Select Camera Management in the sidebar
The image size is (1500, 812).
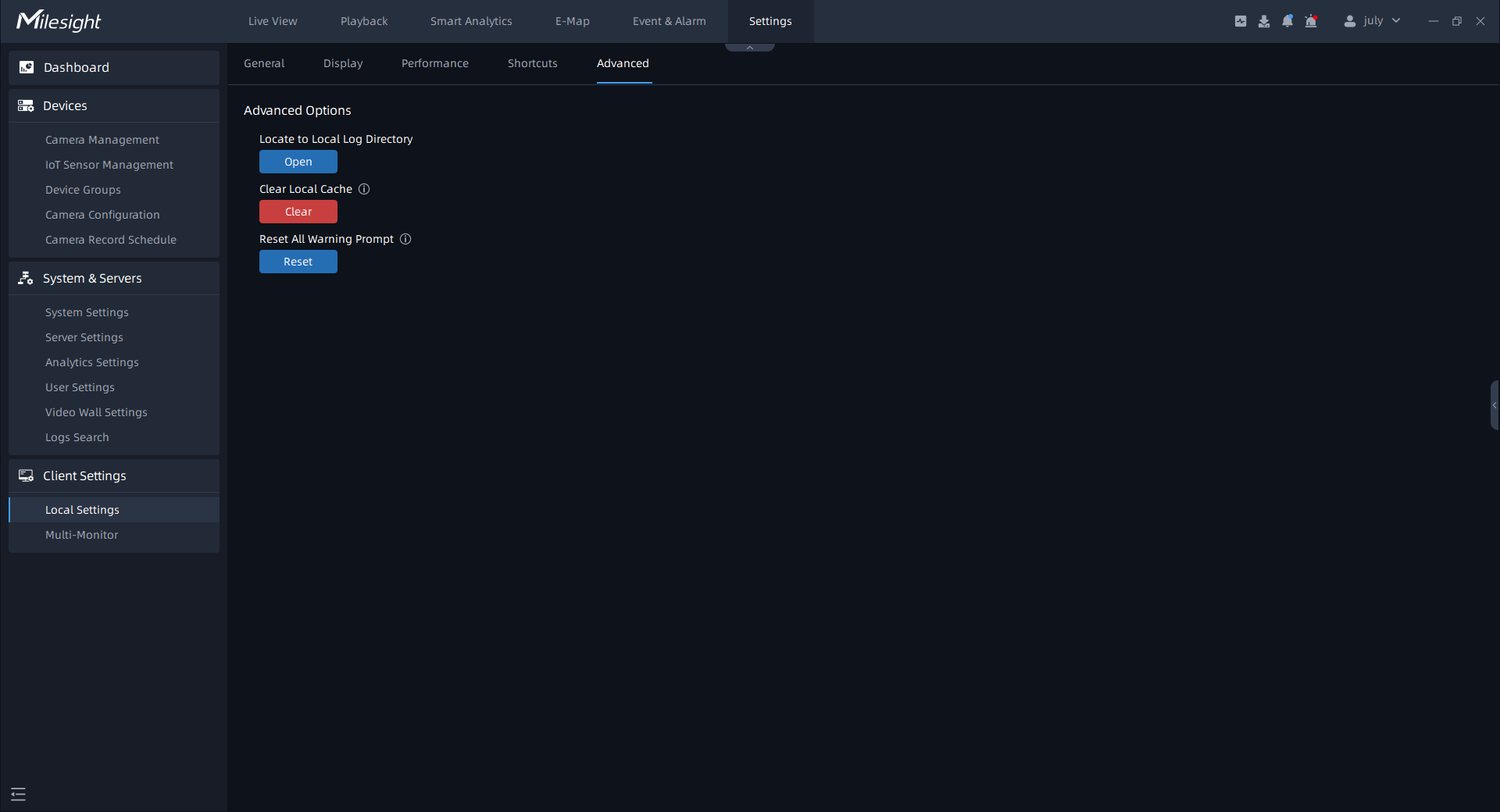tap(102, 140)
